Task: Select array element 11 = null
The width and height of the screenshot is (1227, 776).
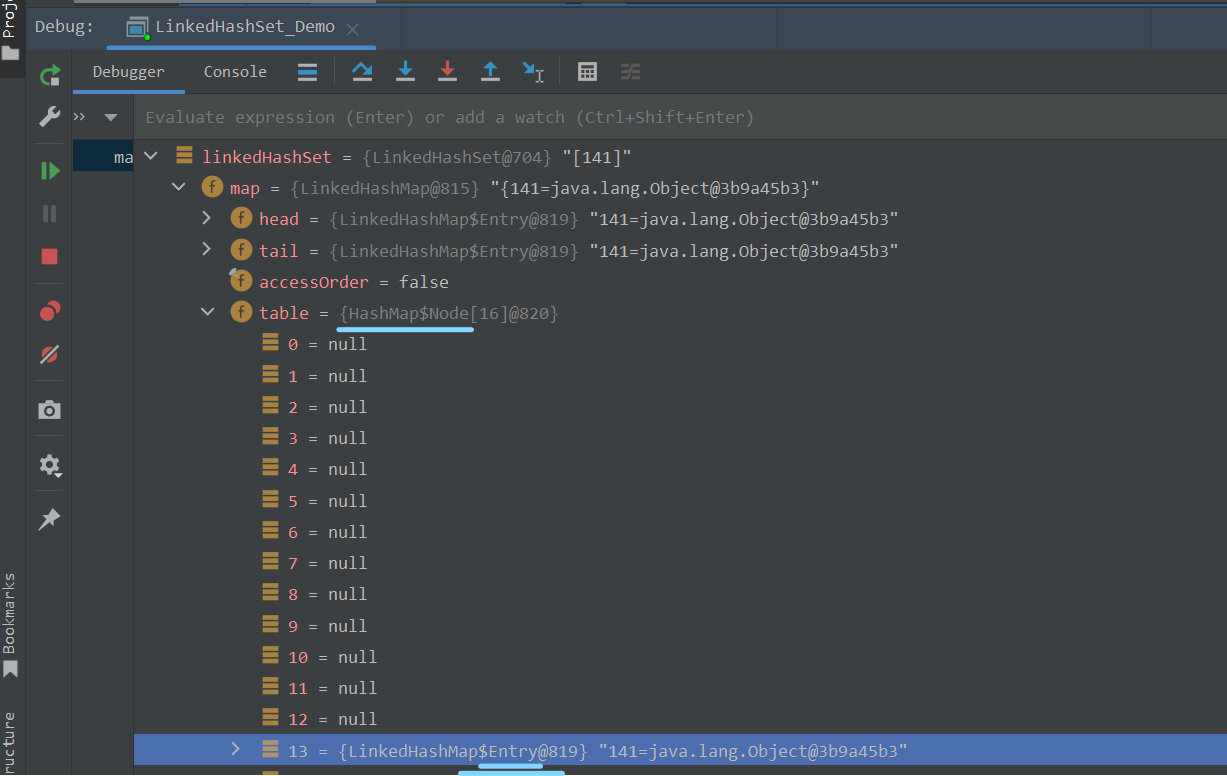Action: (680, 688)
